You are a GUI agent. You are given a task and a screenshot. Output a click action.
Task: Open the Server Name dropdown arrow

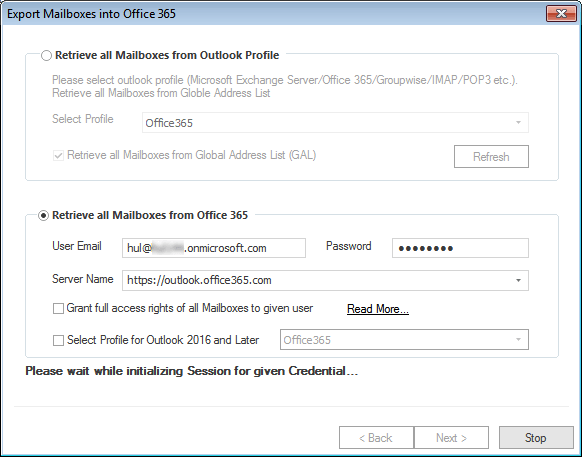pyautogui.click(x=519, y=280)
